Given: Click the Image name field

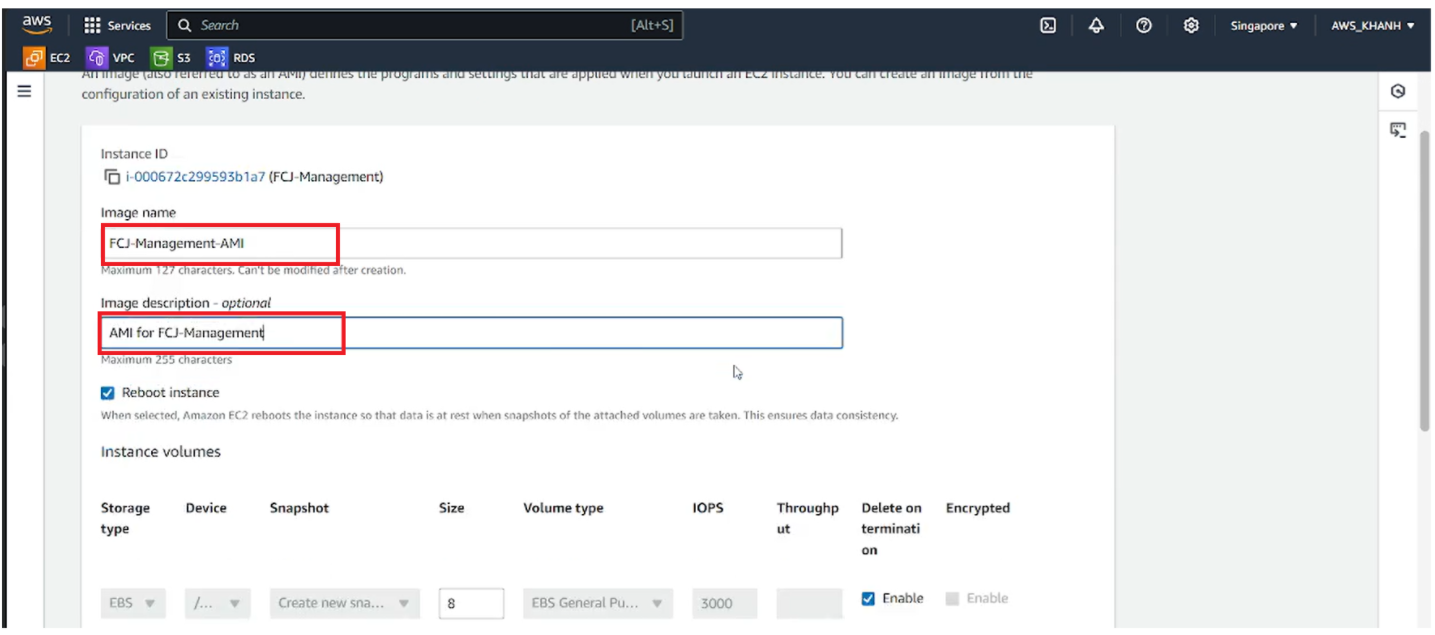Looking at the screenshot, I should click(x=471, y=243).
